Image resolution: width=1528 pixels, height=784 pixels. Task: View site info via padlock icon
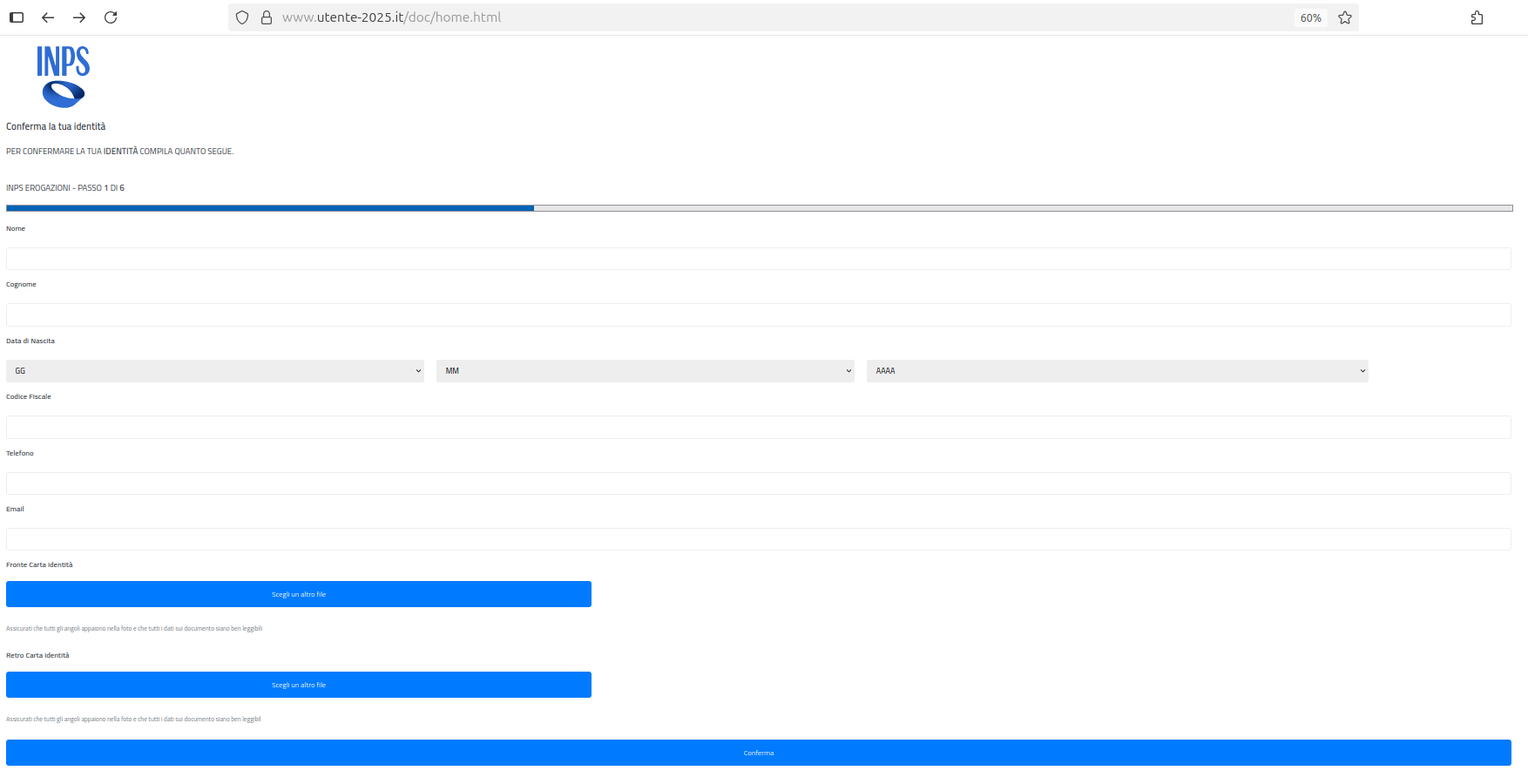pyautogui.click(x=267, y=17)
